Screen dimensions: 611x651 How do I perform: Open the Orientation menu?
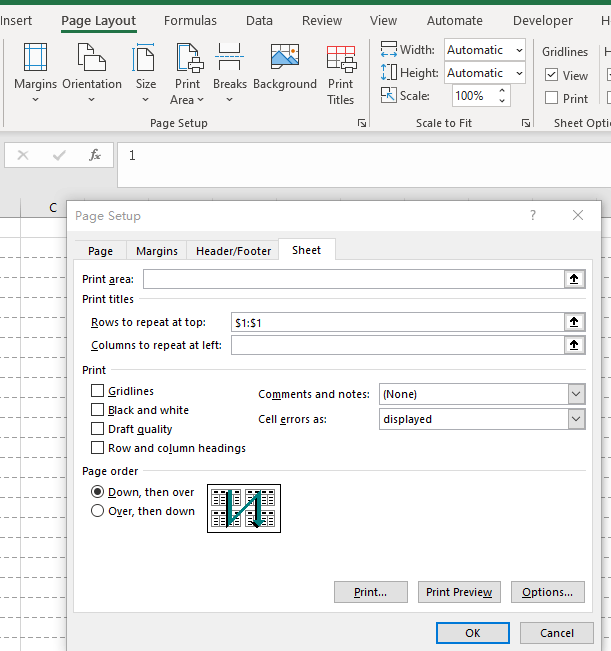click(x=92, y=73)
